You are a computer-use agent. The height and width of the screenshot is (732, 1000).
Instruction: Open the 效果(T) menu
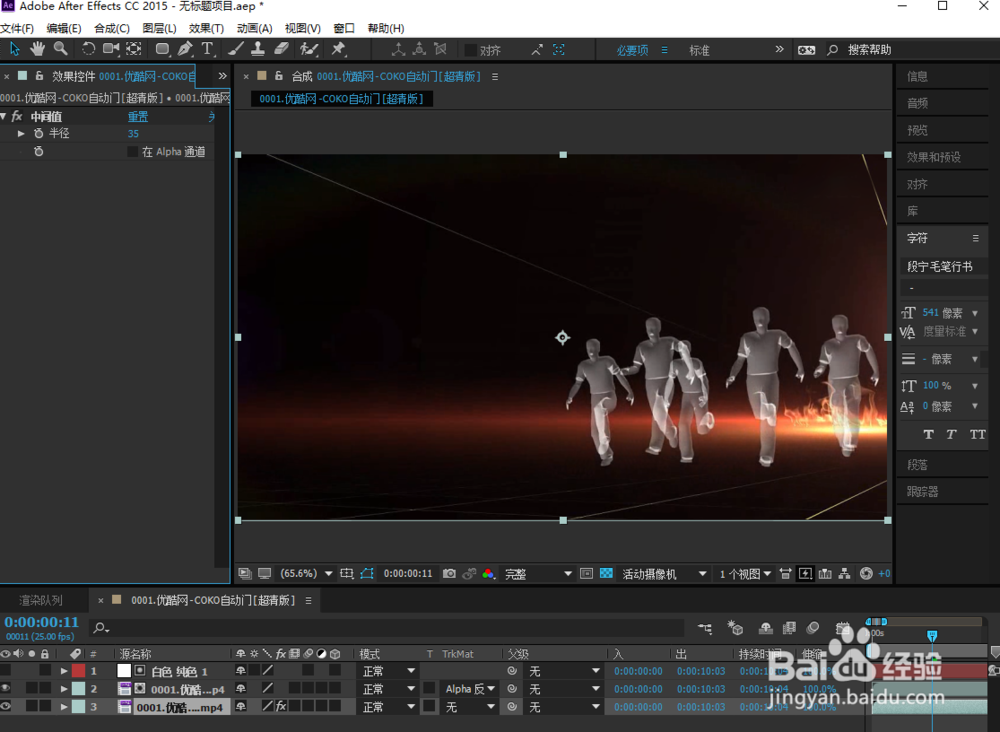[206, 28]
